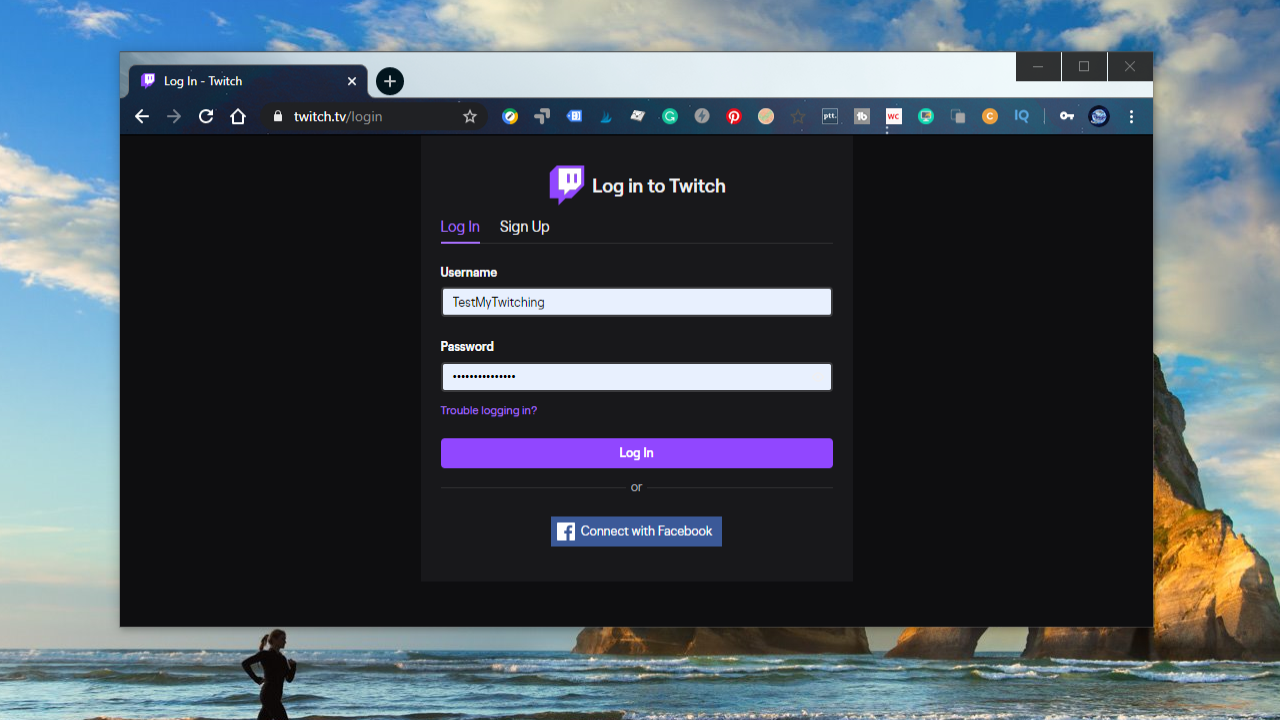This screenshot has height=720, width=1280.
Task: Focus the Username input field
Action: click(637, 302)
